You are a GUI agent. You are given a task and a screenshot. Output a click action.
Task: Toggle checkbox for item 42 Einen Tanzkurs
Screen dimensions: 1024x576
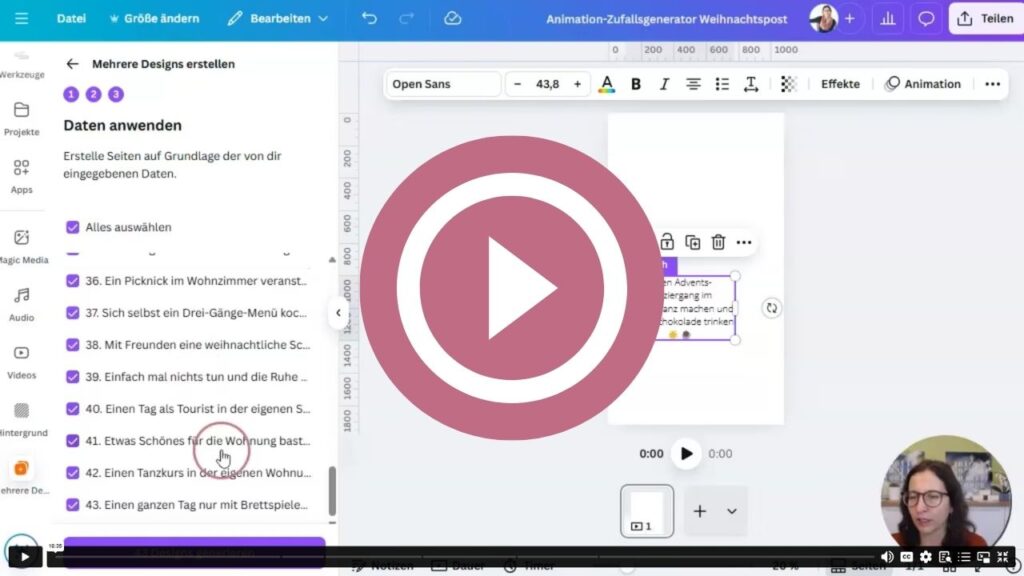73,473
